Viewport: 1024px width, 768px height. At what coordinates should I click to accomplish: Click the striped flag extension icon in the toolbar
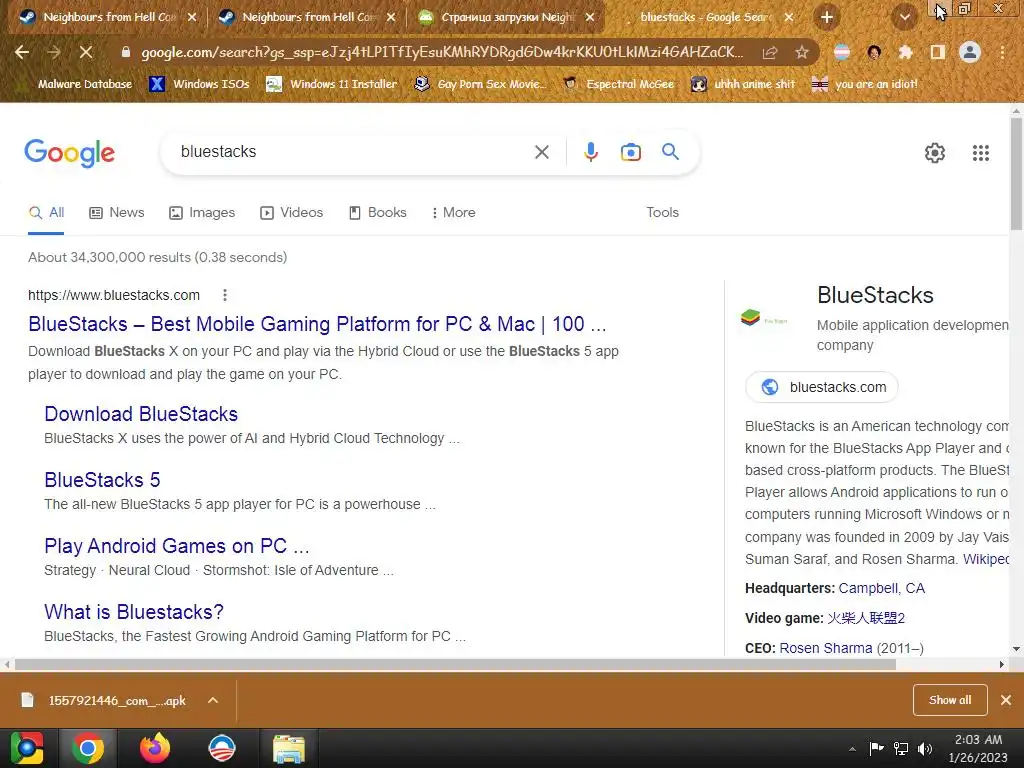842,52
